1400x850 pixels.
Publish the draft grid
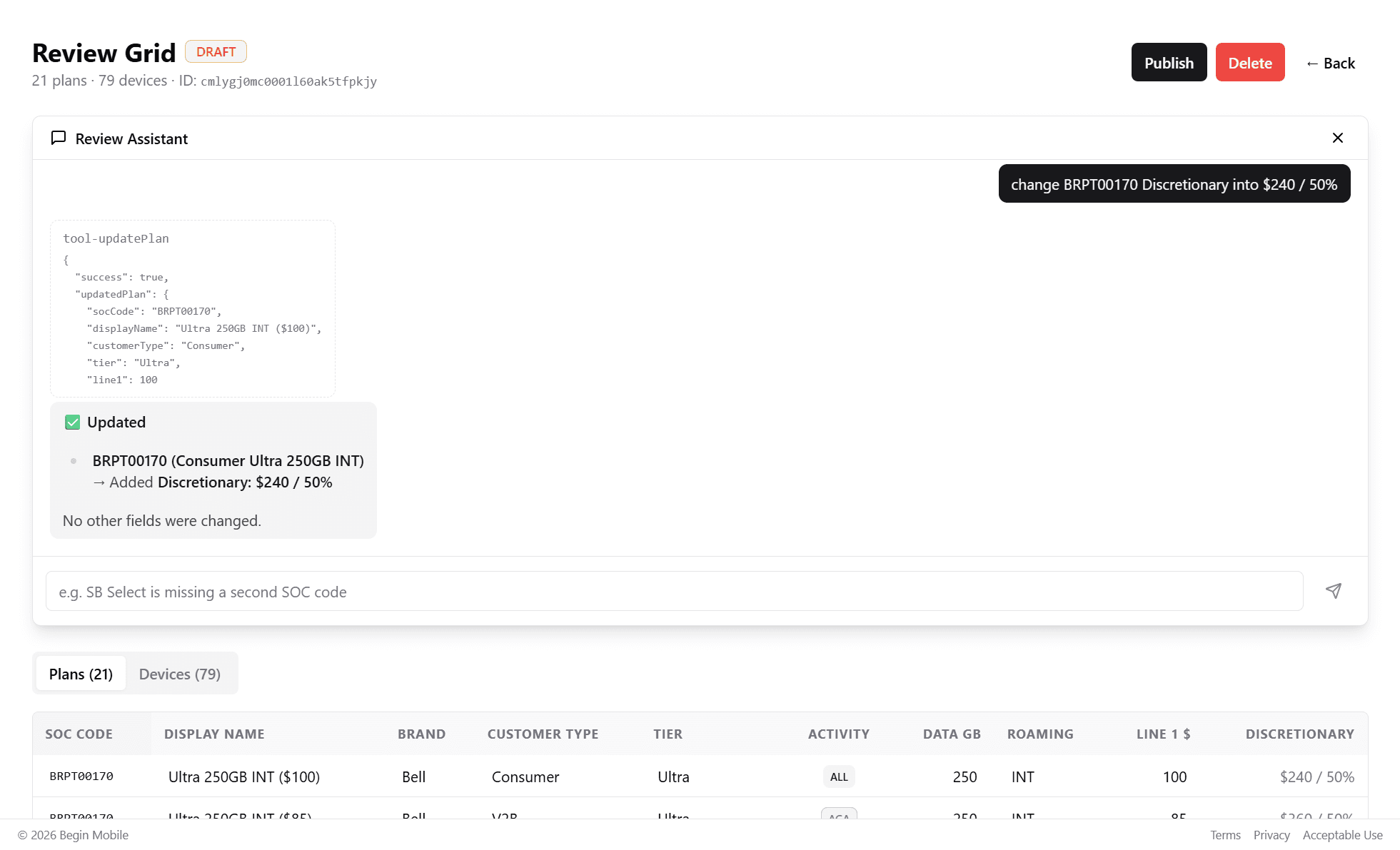point(1169,62)
